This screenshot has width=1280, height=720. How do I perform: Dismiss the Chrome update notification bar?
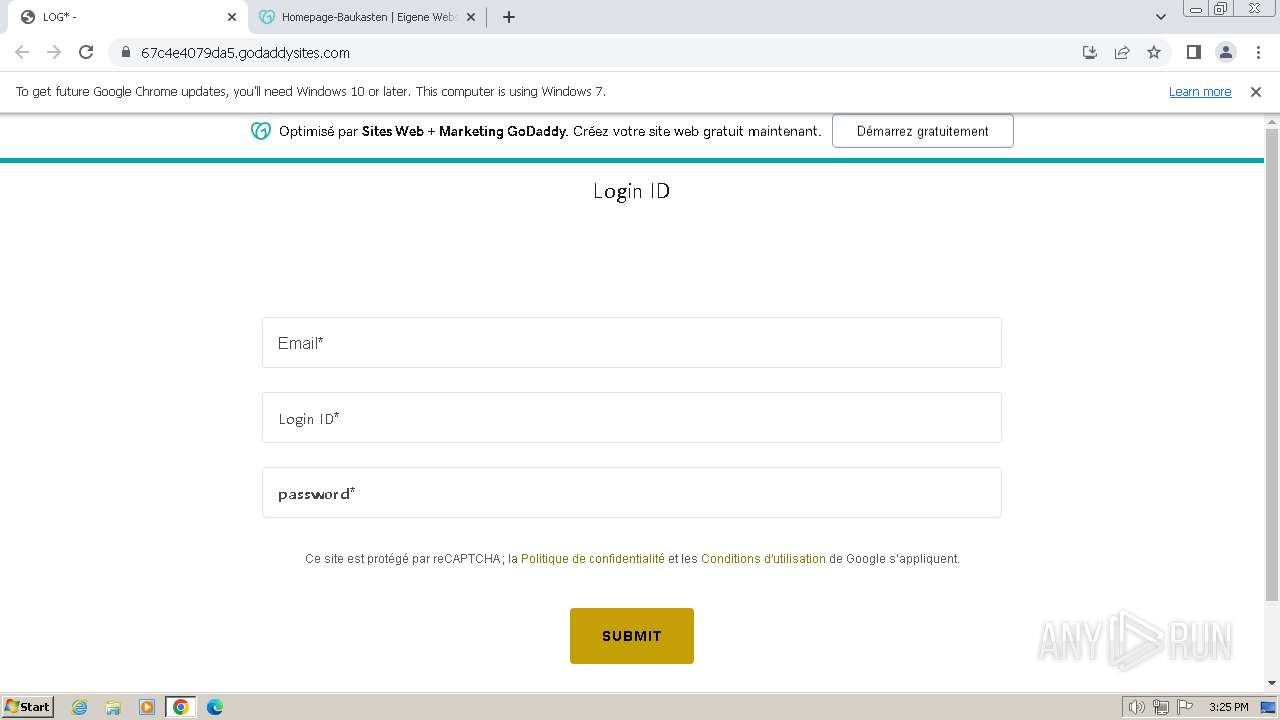1256,91
